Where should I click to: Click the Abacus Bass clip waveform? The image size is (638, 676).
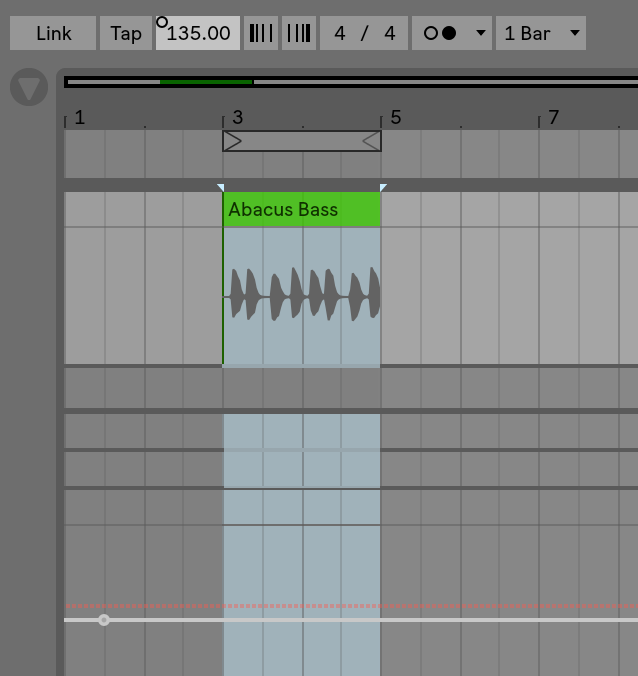pyautogui.click(x=301, y=295)
